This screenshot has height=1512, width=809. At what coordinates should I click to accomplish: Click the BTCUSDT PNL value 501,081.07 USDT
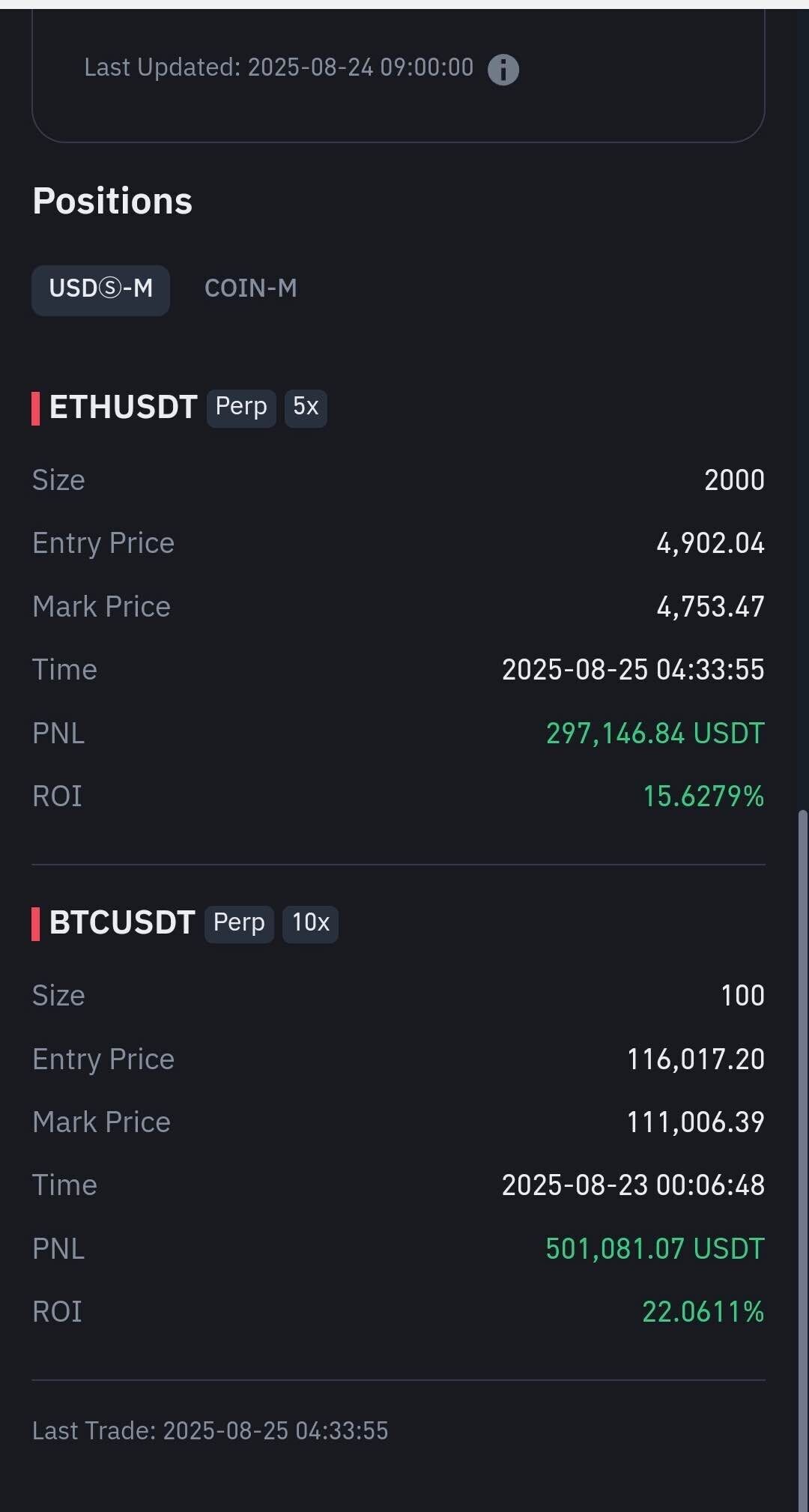coord(655,1249)
